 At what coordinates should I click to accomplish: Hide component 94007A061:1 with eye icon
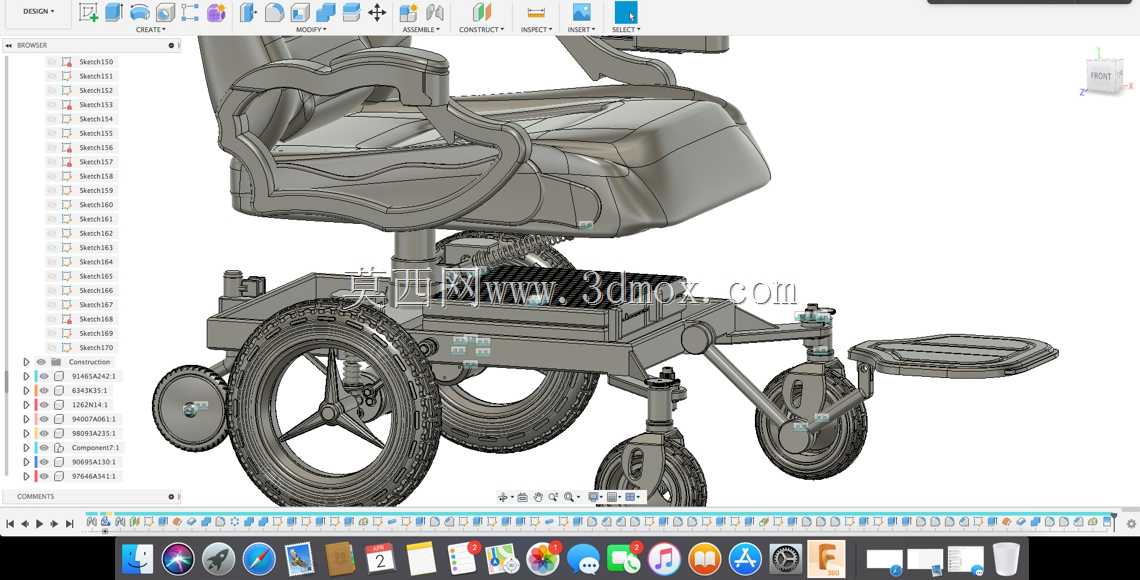tap(44, 419)
